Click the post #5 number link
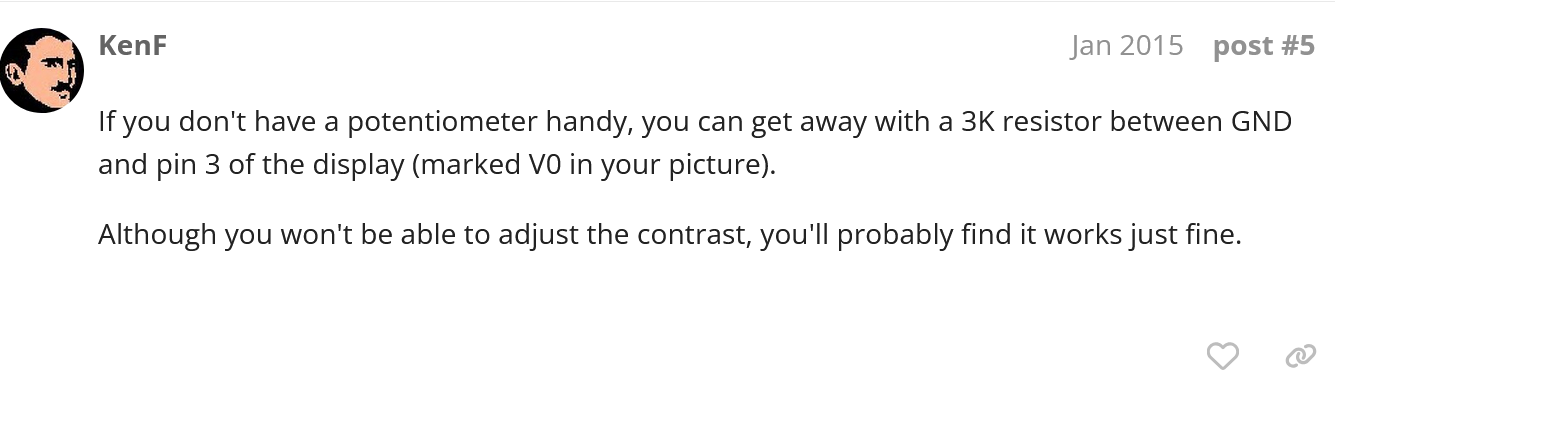The width and height of the screenshot is (1547, 421). pos(1263,46)
